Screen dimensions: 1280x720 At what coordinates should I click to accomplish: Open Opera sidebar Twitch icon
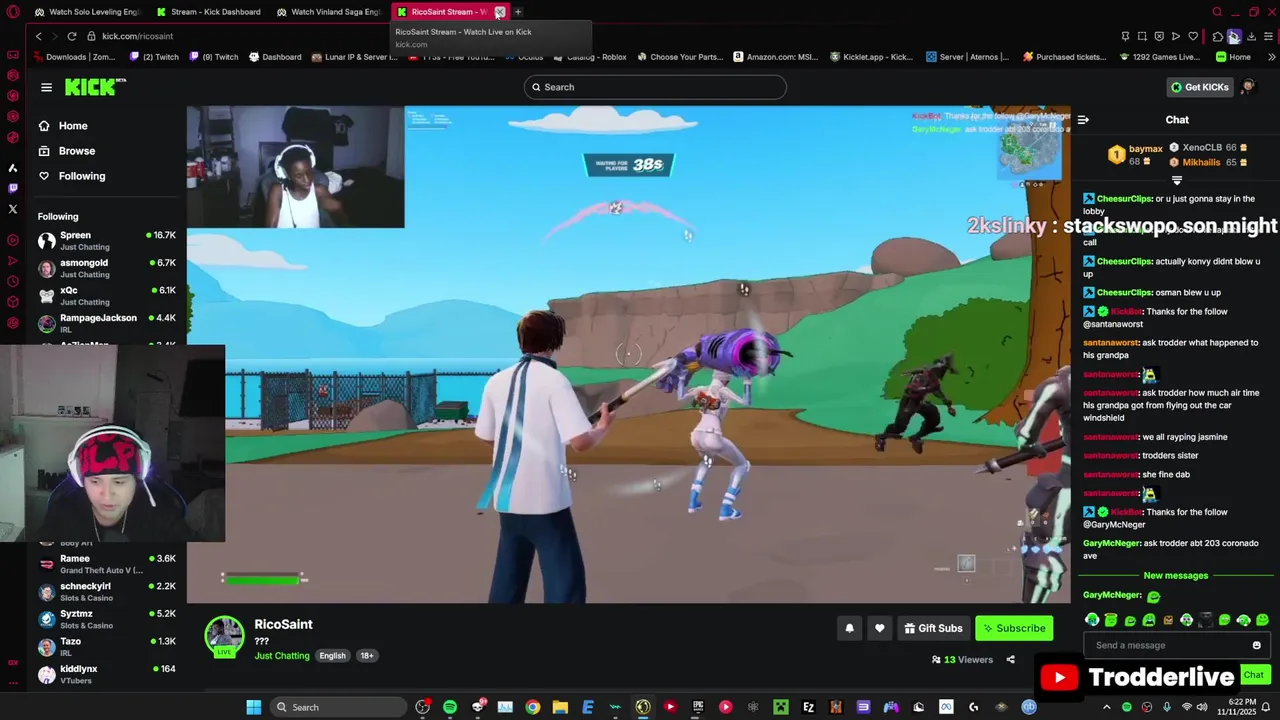(13, 188)
